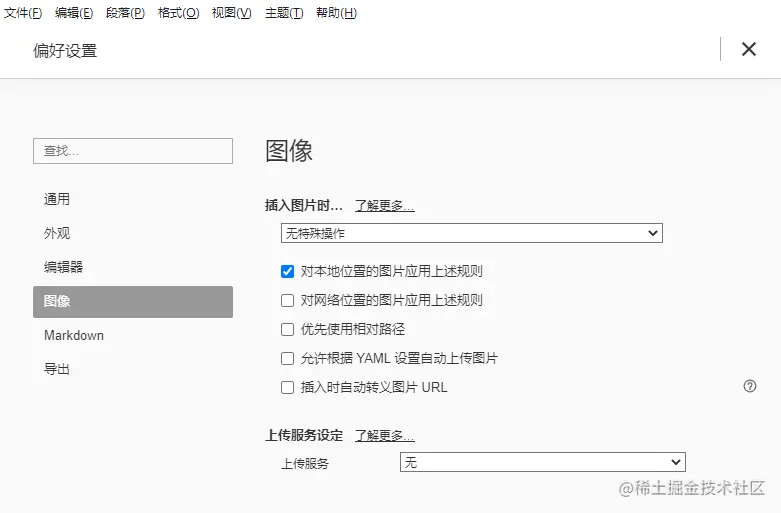The image size is (781, 513).
Task: Open the 无特殊操作 image insert dropdown
Action: pos(472,233)
